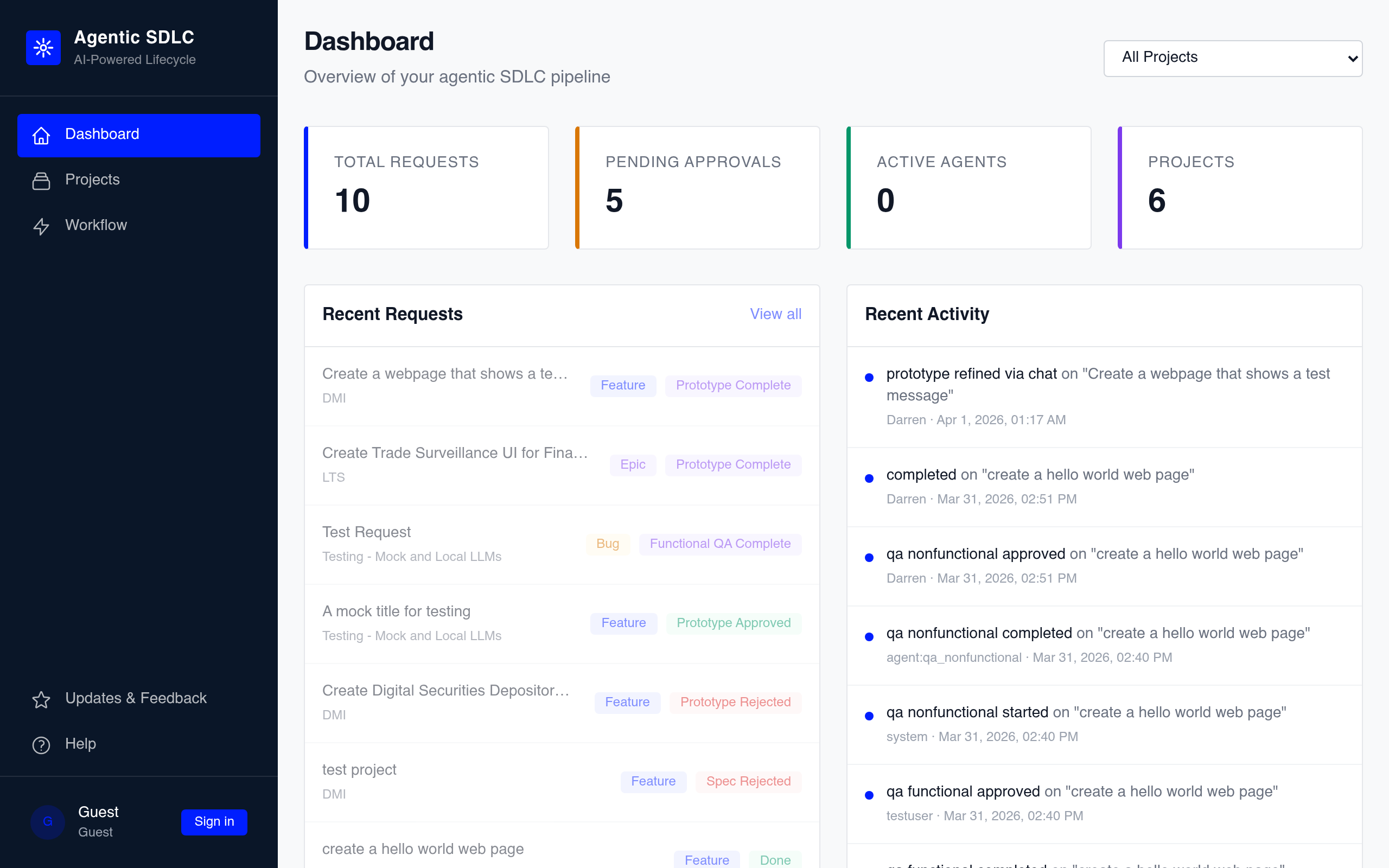Image resolution: width=1389 pixels, height=868 pixels.
Task: Open the All Projects dropdown
Action: pyautogui.click(x=1232, y=58)
